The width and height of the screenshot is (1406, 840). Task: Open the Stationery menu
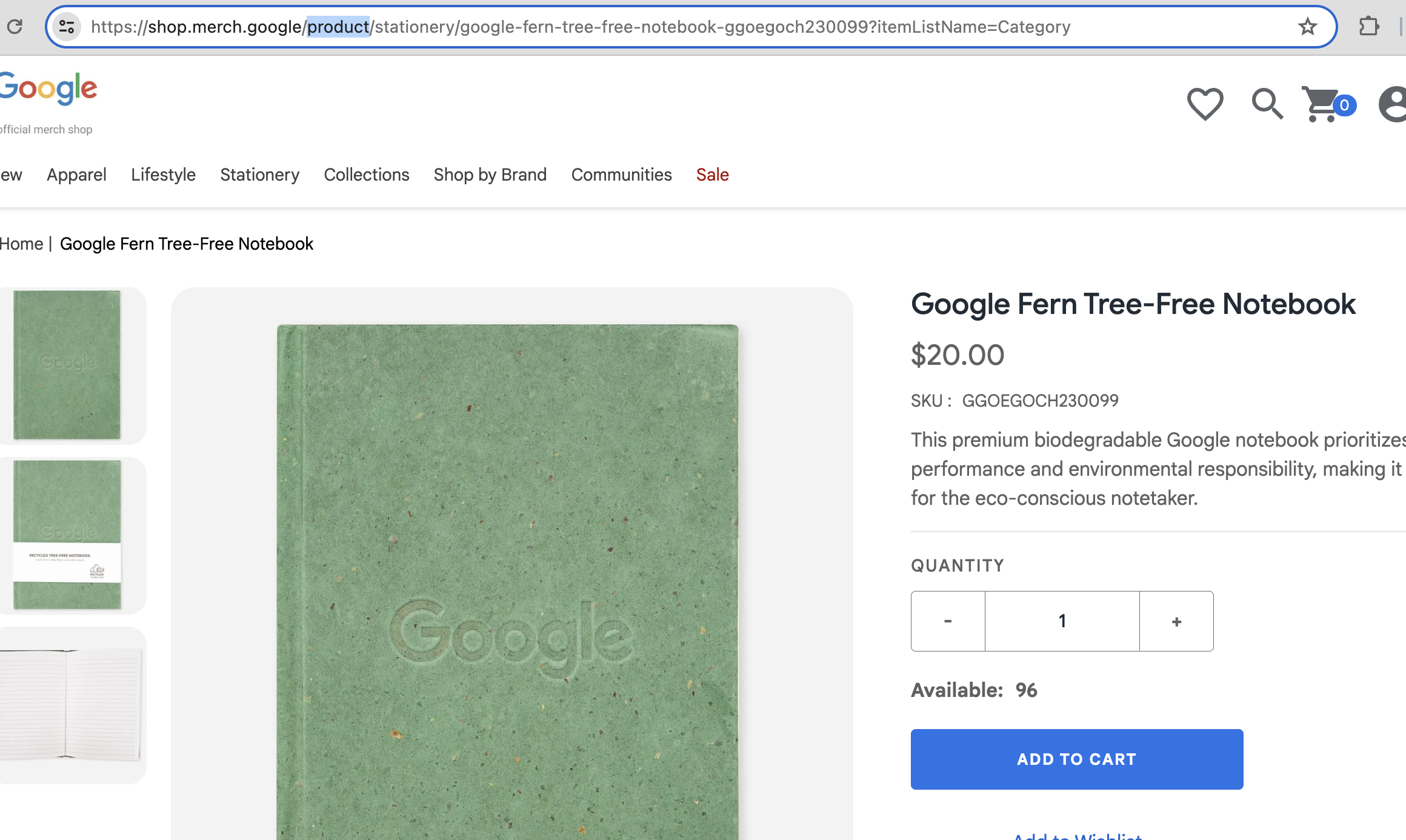(x=259, y=175)
